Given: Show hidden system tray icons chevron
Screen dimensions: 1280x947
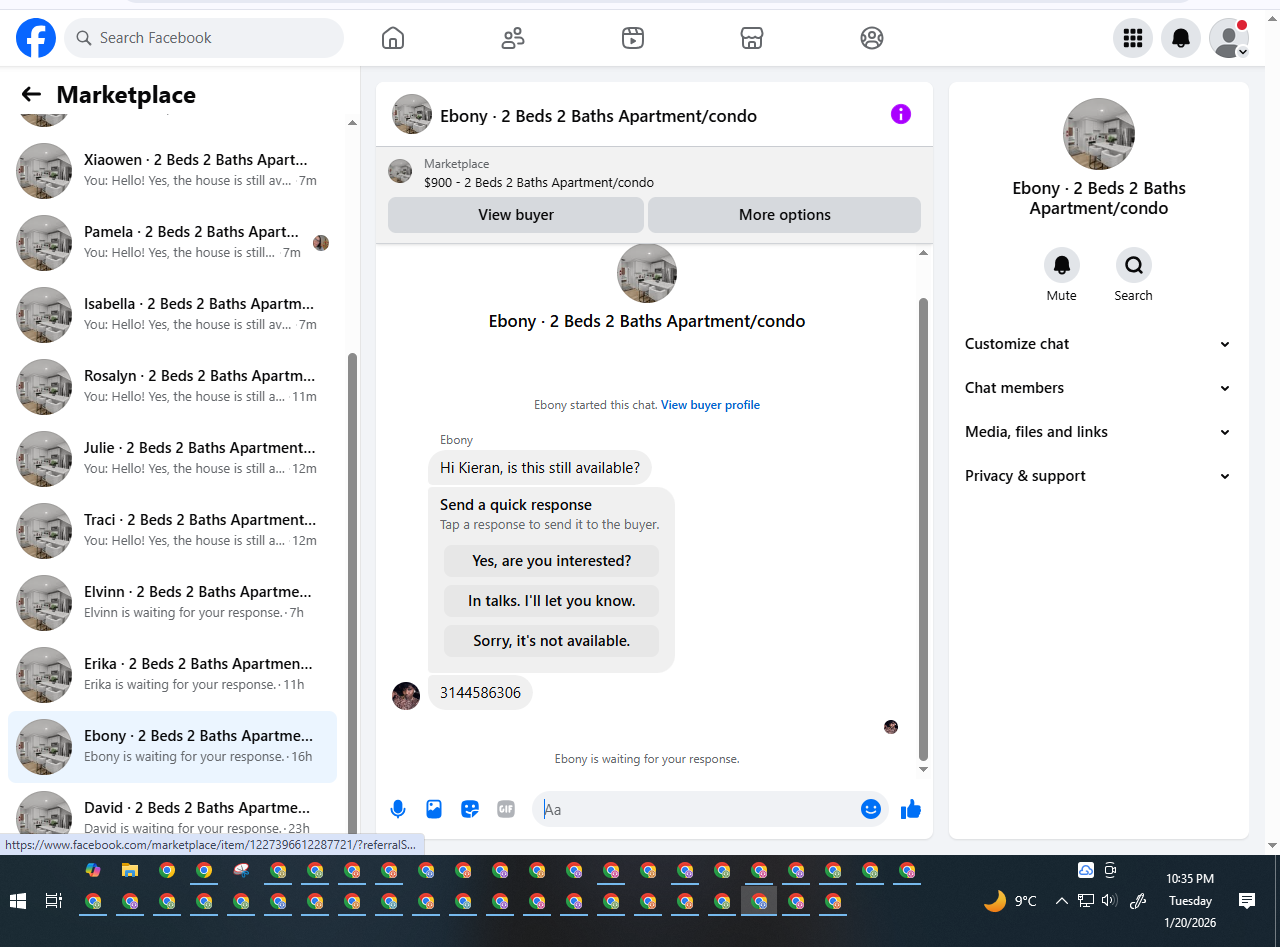Looking at the screenshot, I should click(1060, 901).
